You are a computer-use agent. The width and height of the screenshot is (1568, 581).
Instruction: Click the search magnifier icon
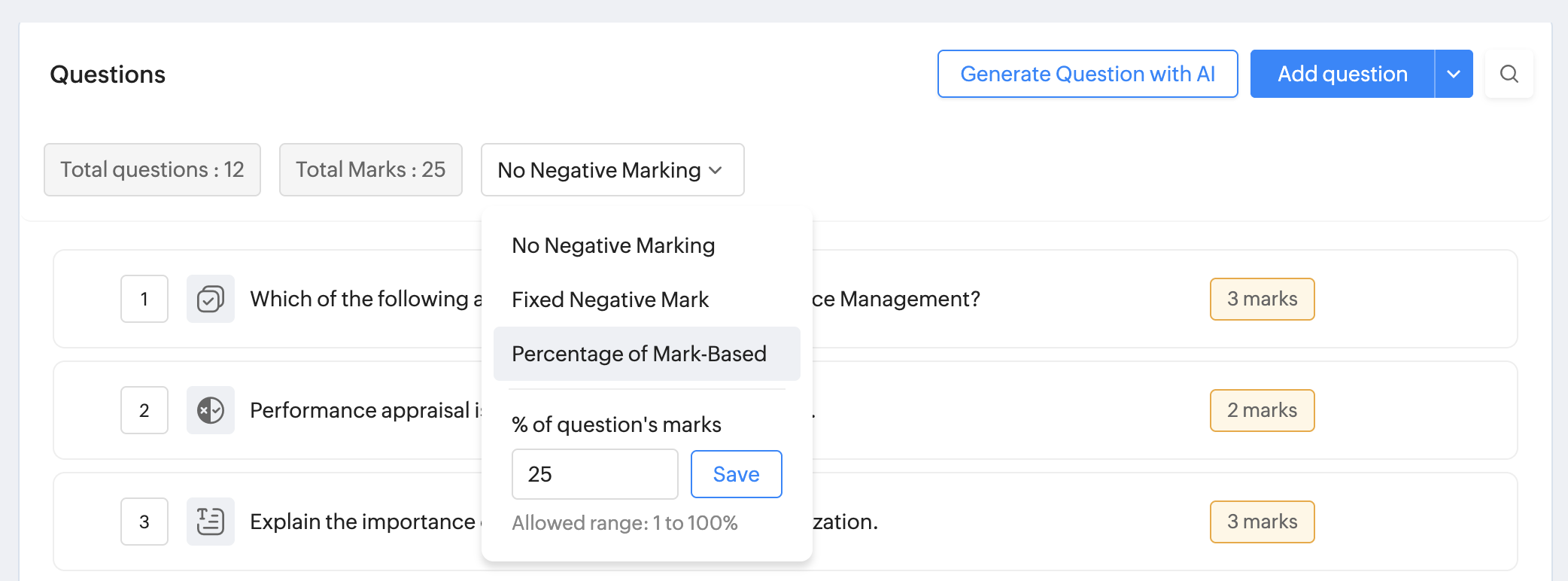[1509, 74]
